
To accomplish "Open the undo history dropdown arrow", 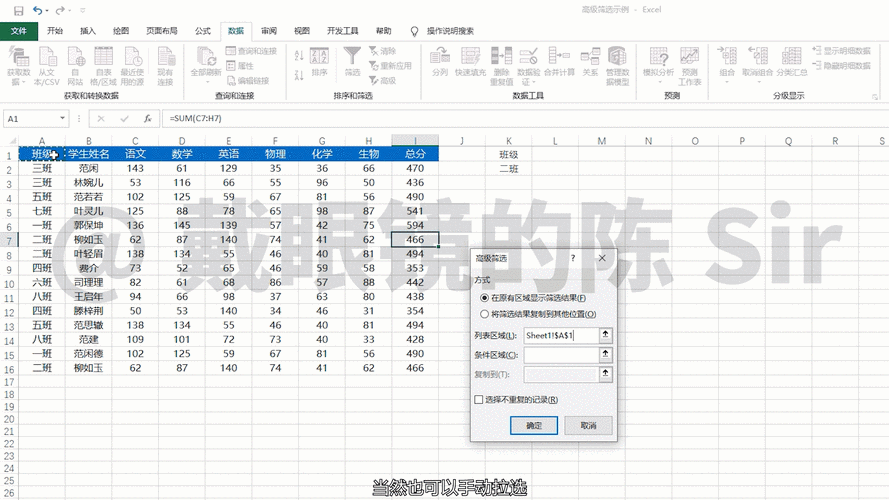I will (x=46, y=10).
